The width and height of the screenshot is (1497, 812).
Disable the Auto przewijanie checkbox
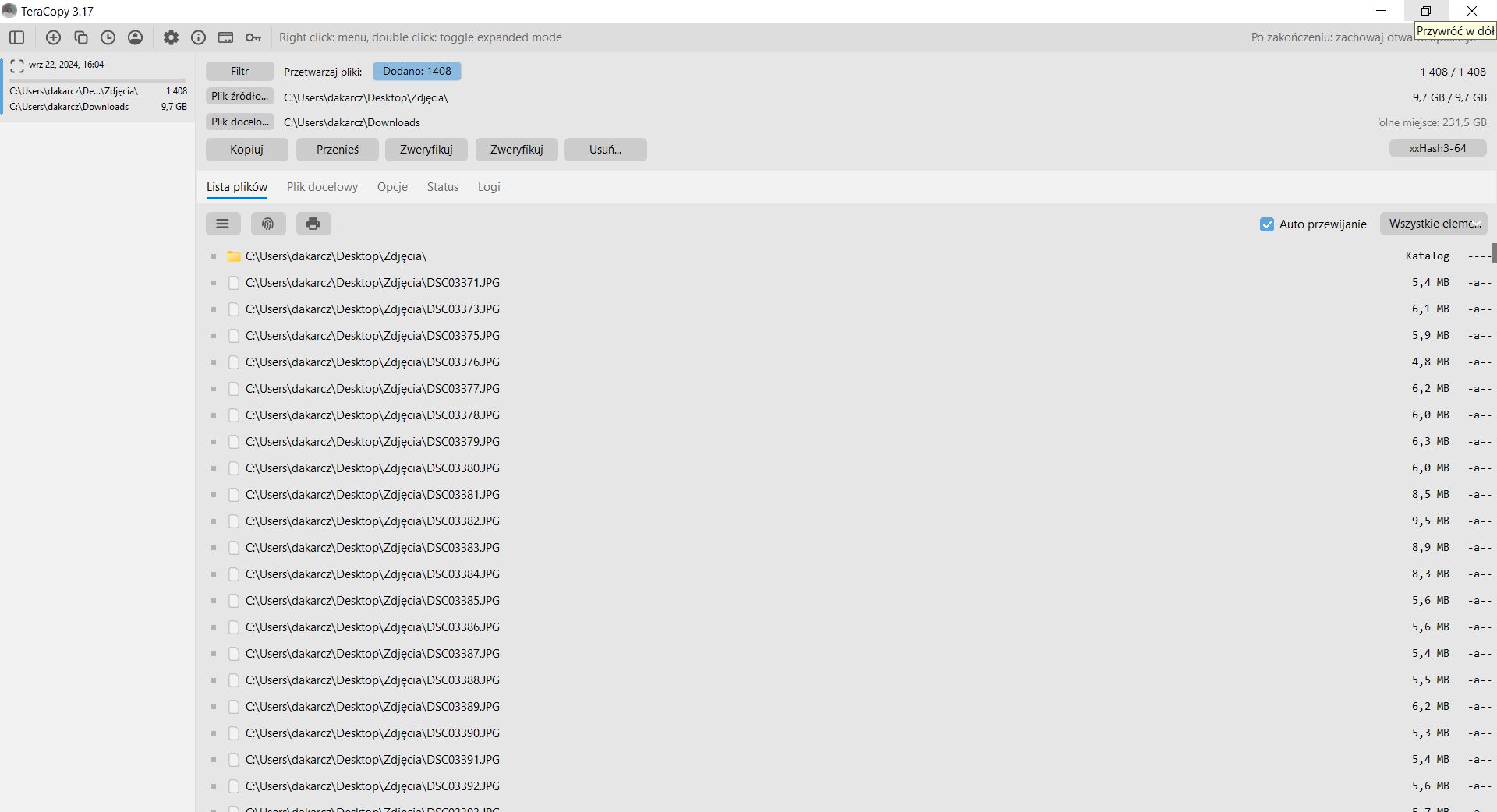point(1265,224)
